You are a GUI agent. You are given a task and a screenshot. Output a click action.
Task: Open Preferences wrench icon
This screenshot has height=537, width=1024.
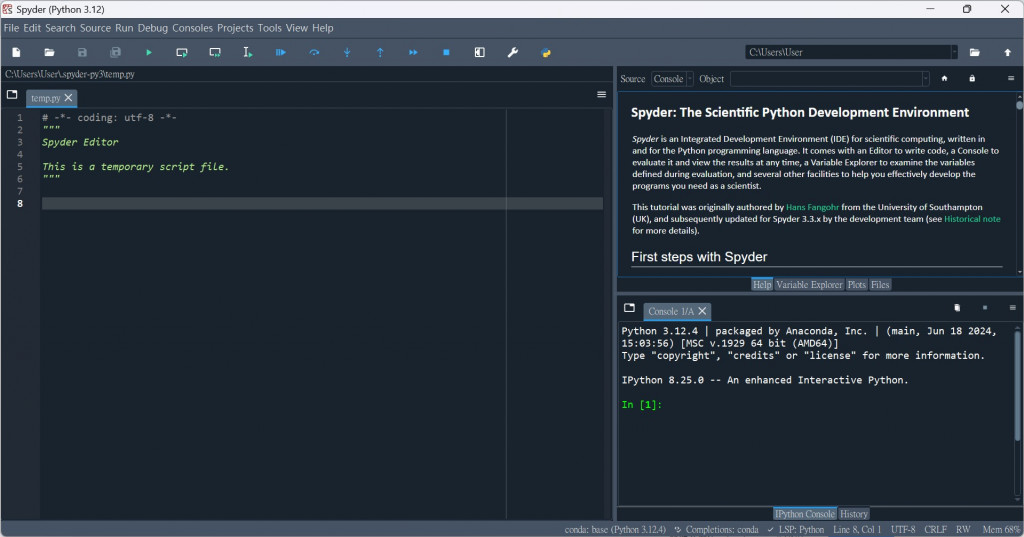(513, 52)
